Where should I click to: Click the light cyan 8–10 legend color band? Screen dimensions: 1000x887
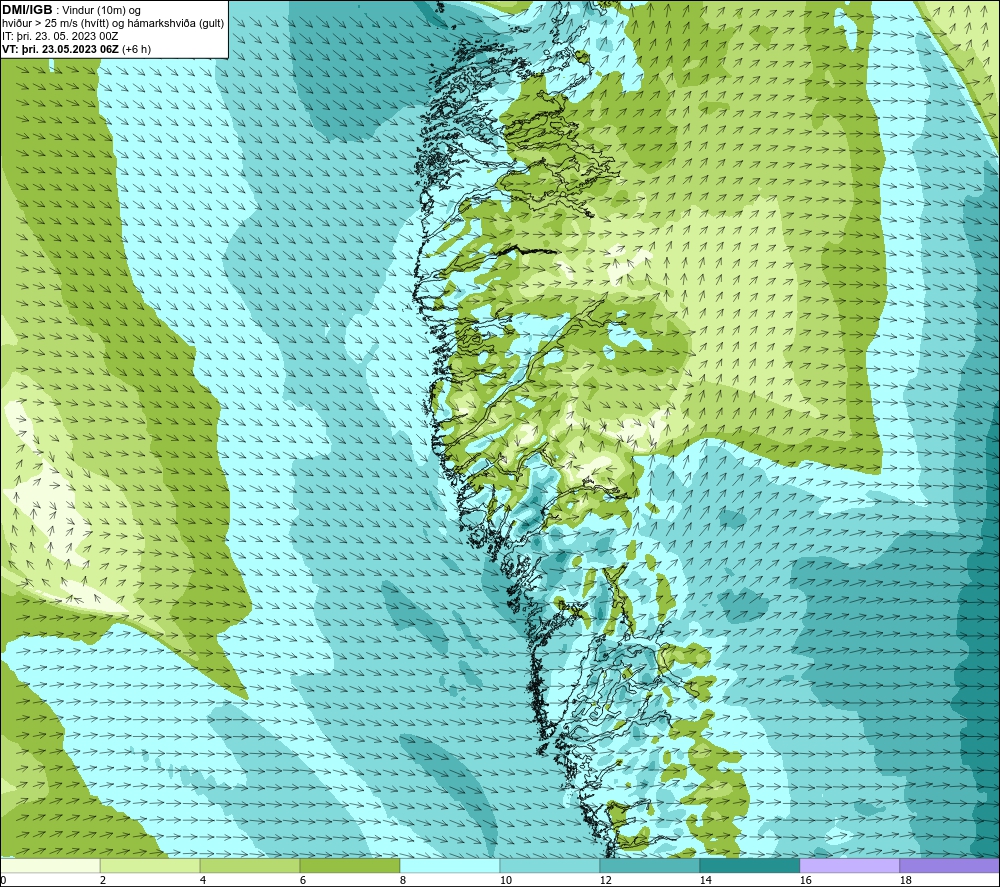(x=450, y=866)
